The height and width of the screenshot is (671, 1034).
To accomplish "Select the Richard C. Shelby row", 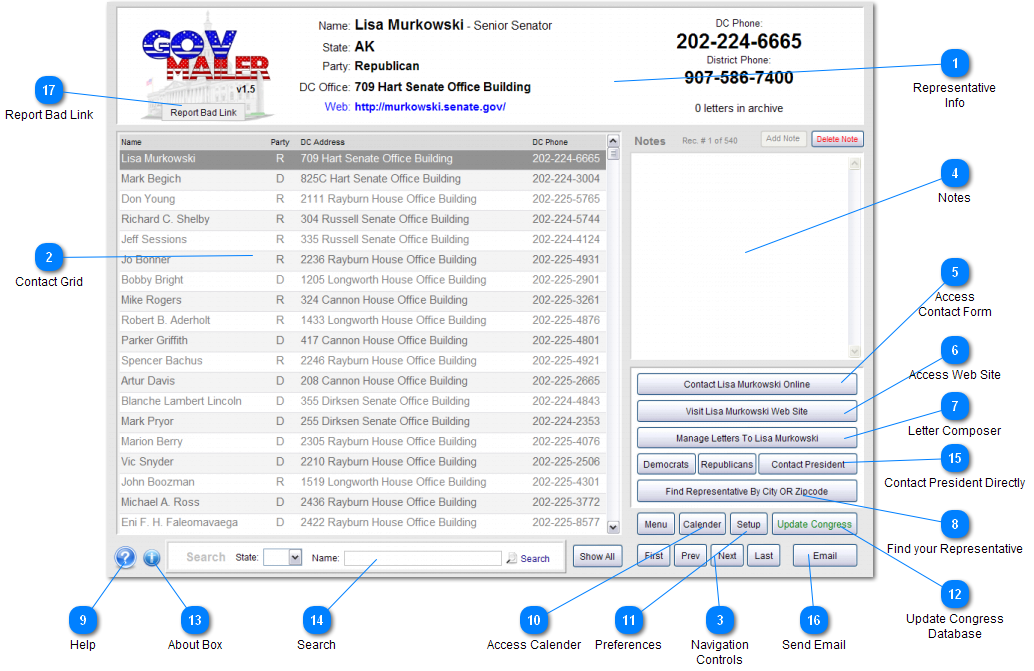I will (x=362, y=219).
